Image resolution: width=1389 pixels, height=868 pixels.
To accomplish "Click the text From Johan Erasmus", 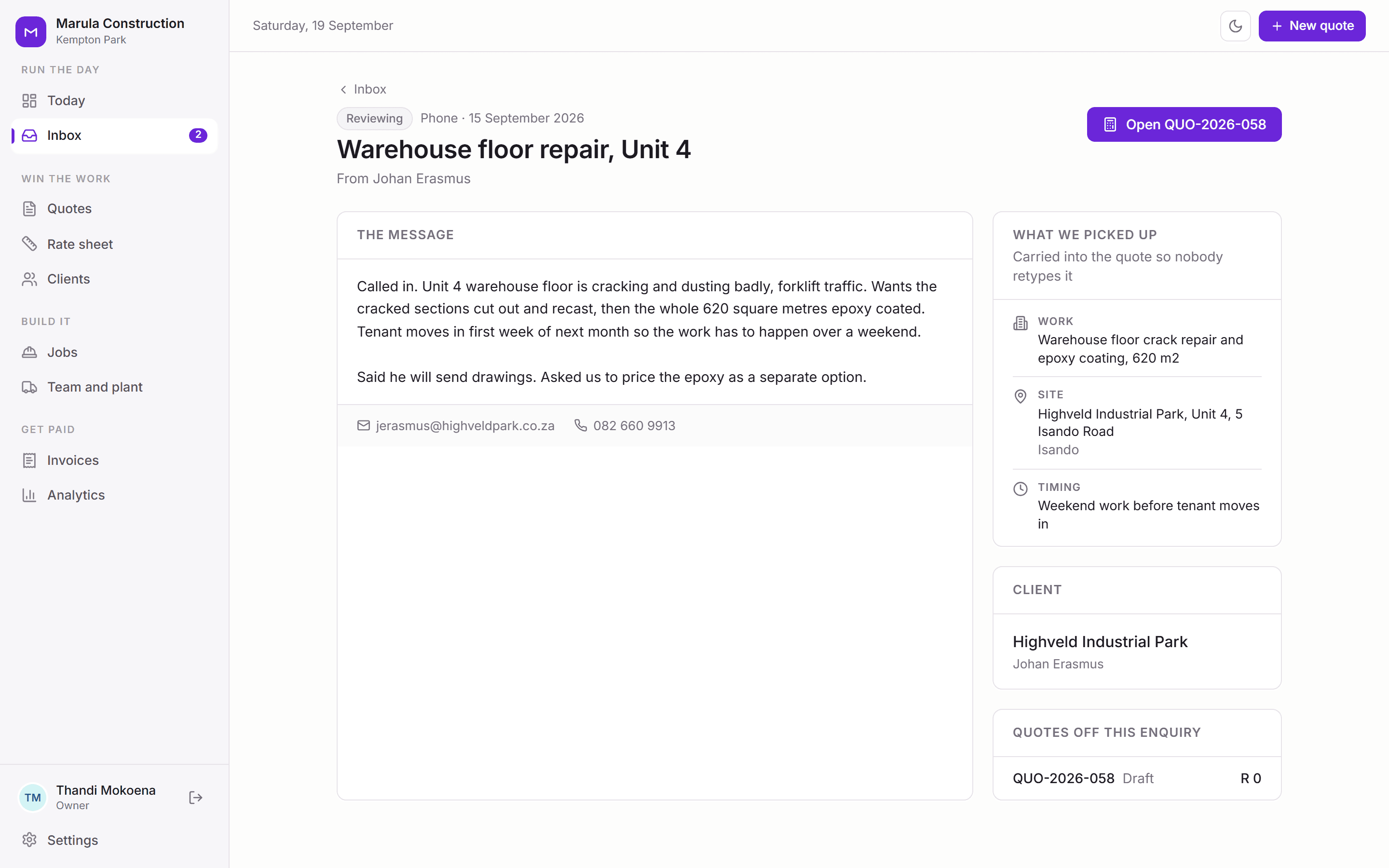I will click(404, 178).
